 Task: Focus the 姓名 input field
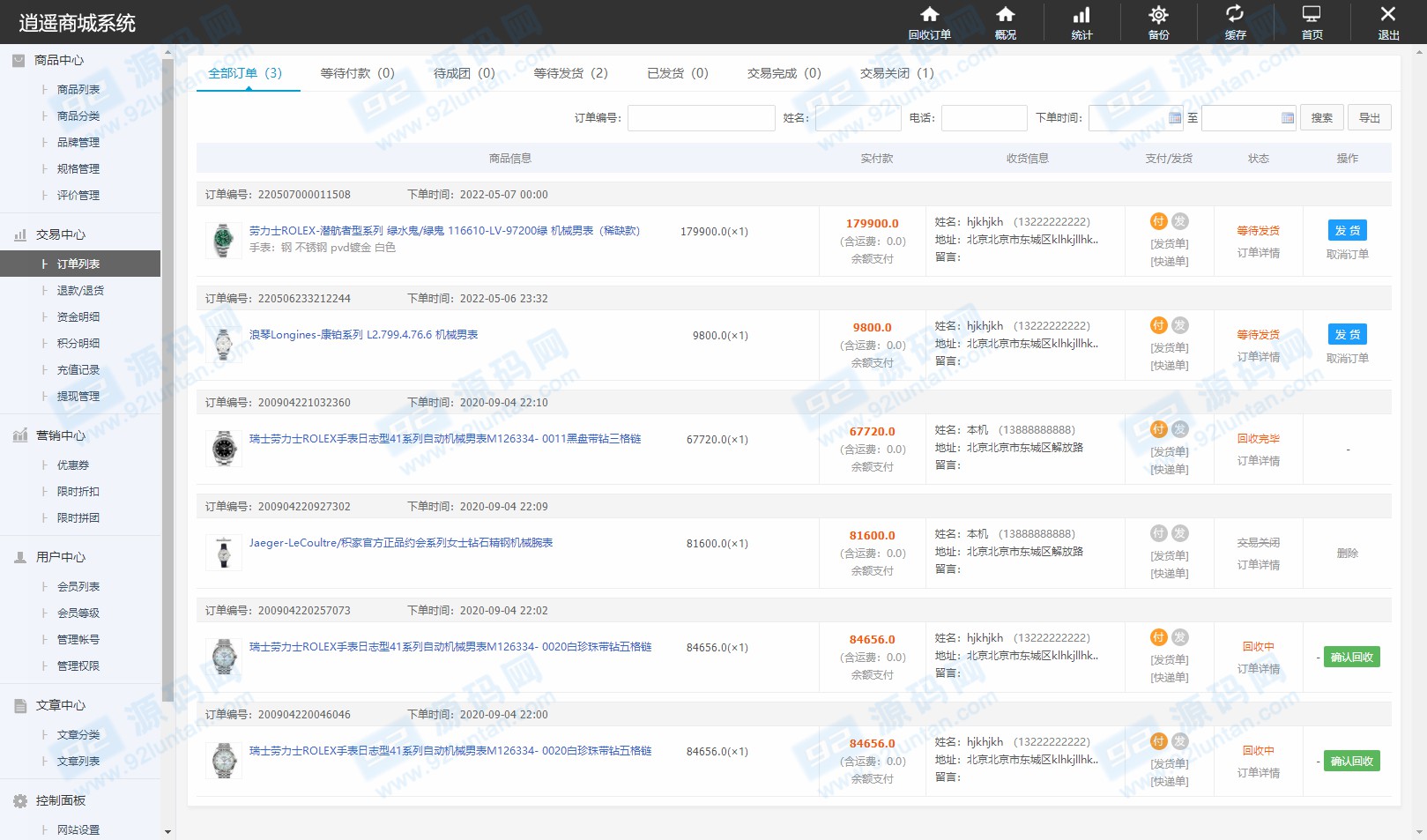(858, 118)
